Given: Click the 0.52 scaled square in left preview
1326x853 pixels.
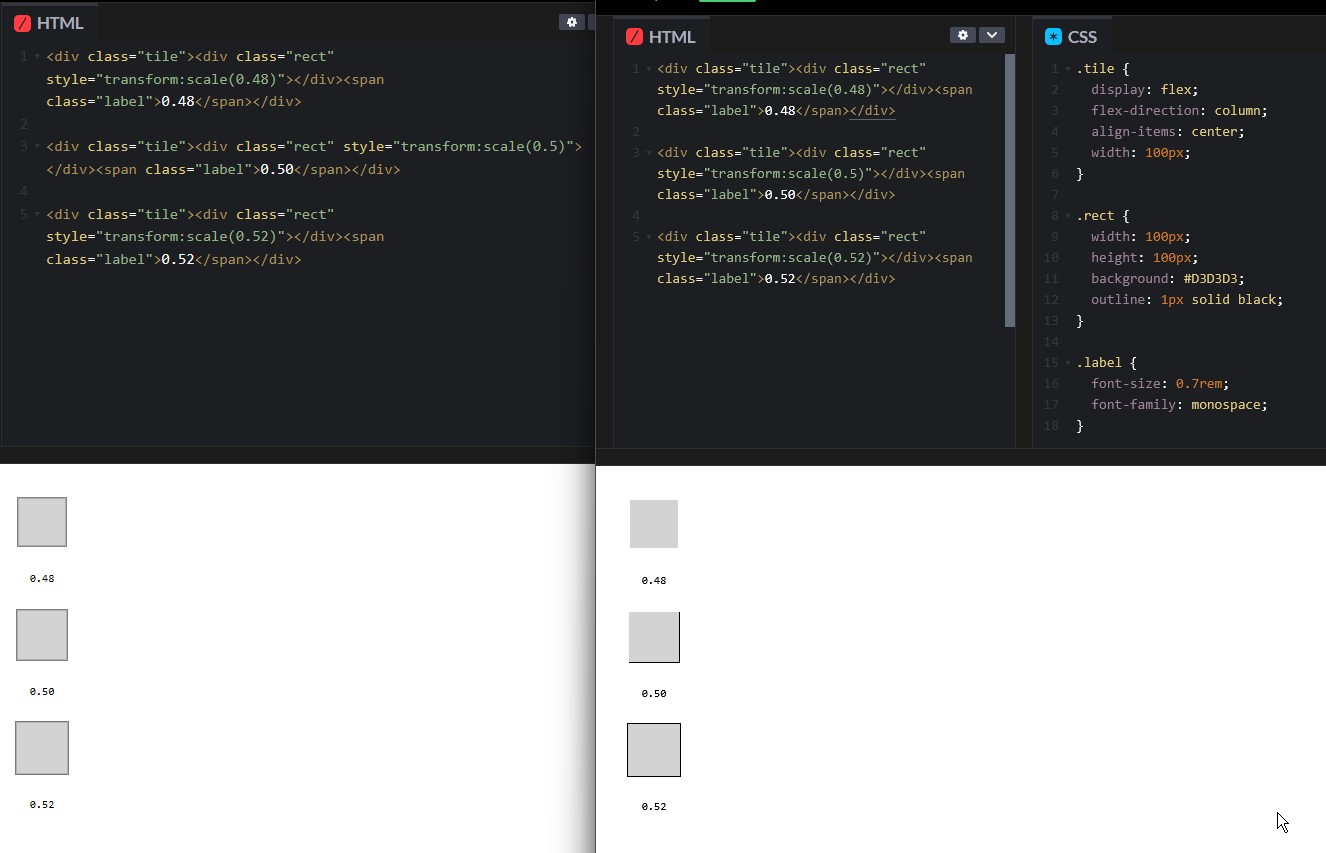Looking at the screenshot, I should click(42, 748).
